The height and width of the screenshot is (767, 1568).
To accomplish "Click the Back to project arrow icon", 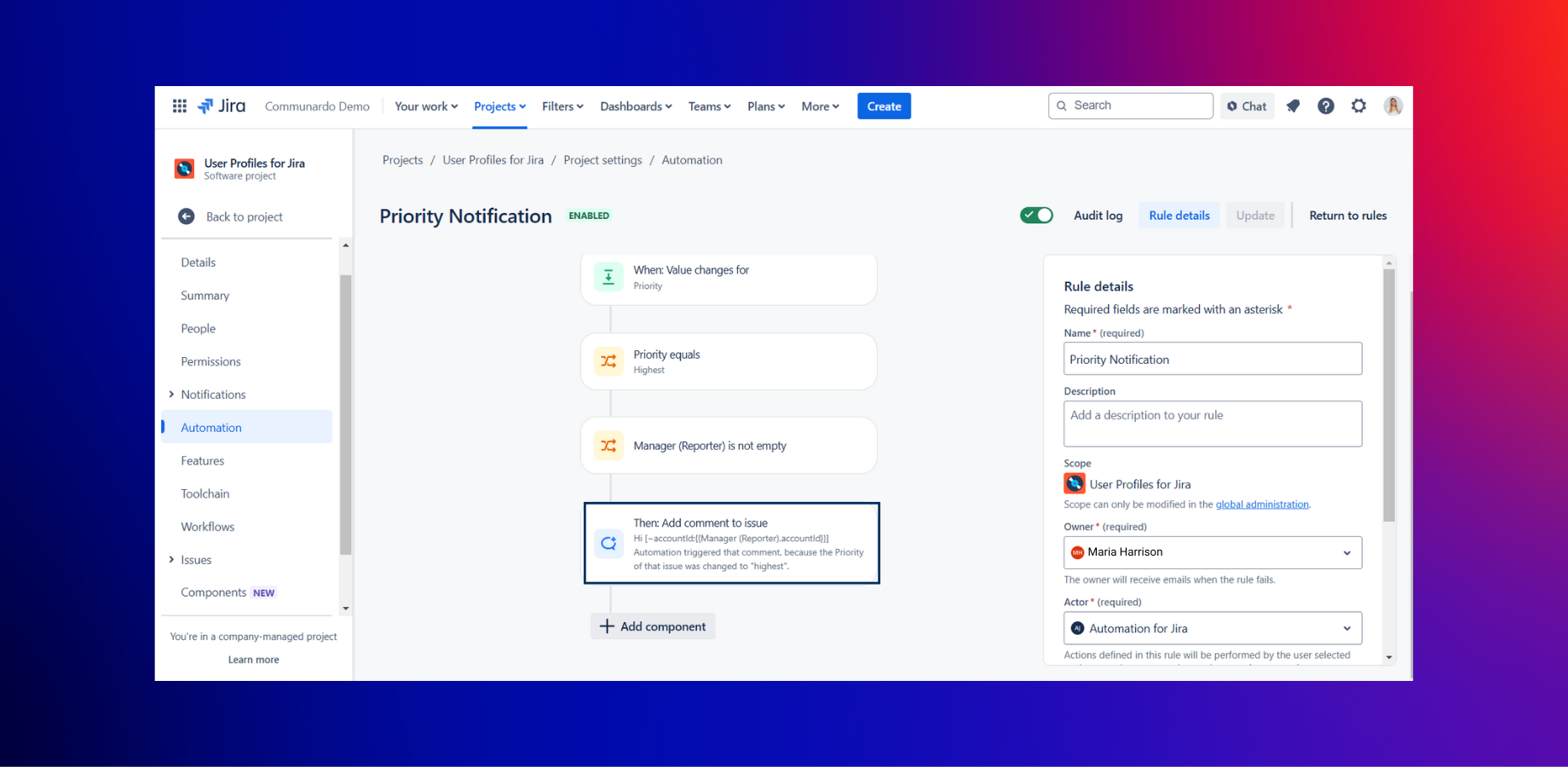I will tap(186, 216).
